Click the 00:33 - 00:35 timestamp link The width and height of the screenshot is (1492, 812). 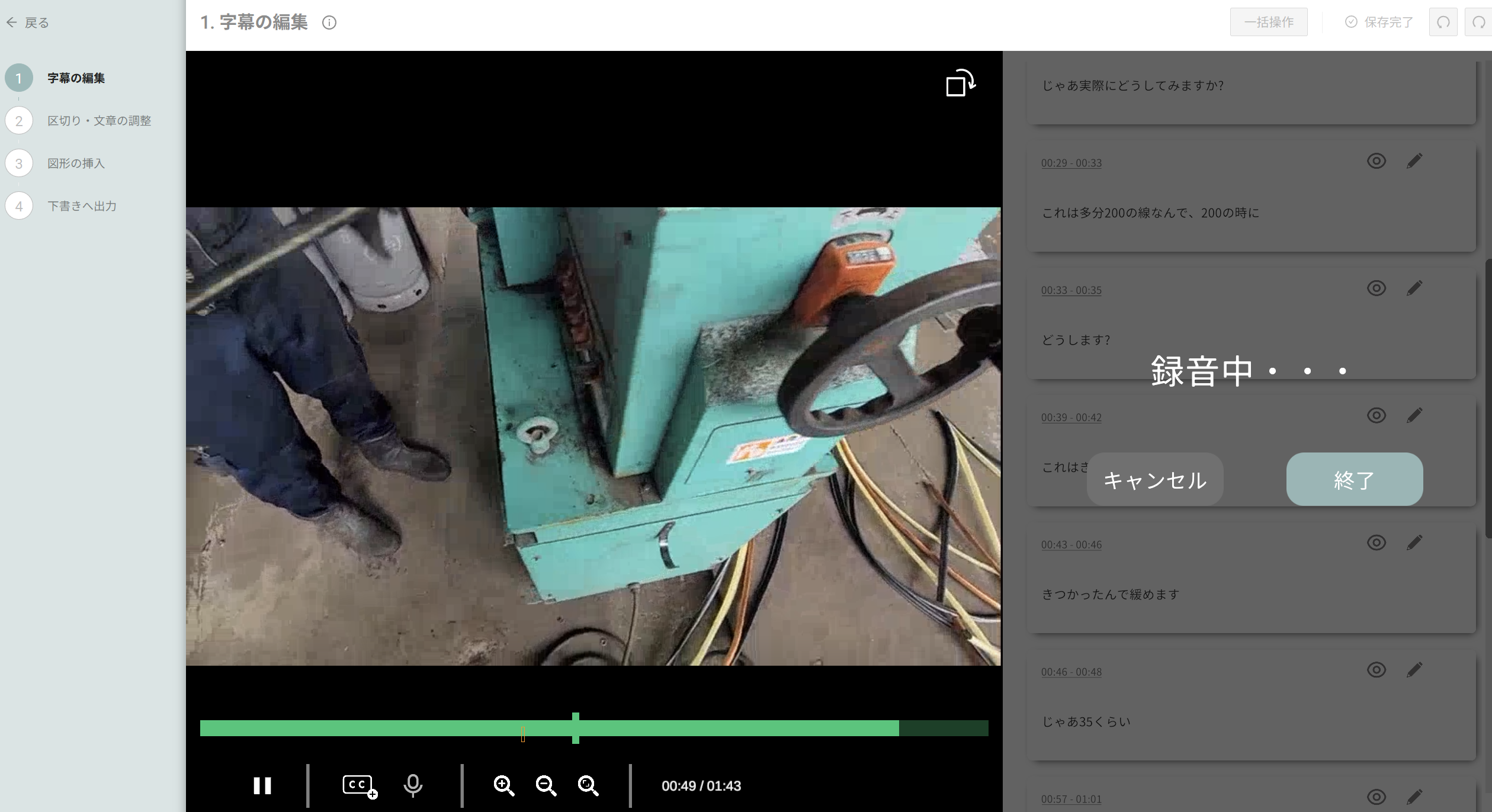1071,290
